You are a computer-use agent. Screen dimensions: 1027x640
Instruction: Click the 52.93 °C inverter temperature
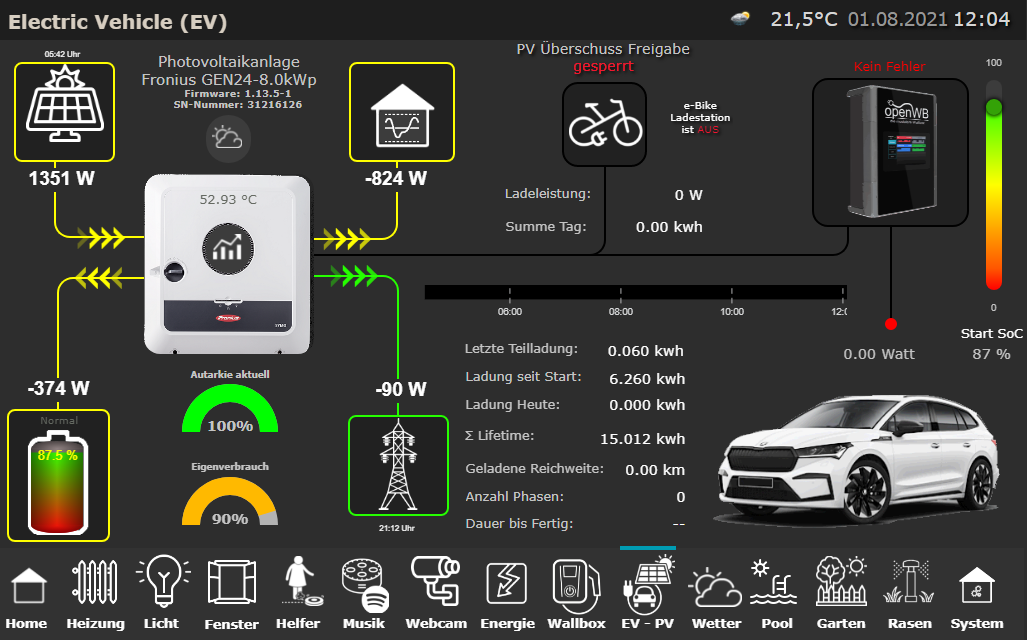pos(228,199)
